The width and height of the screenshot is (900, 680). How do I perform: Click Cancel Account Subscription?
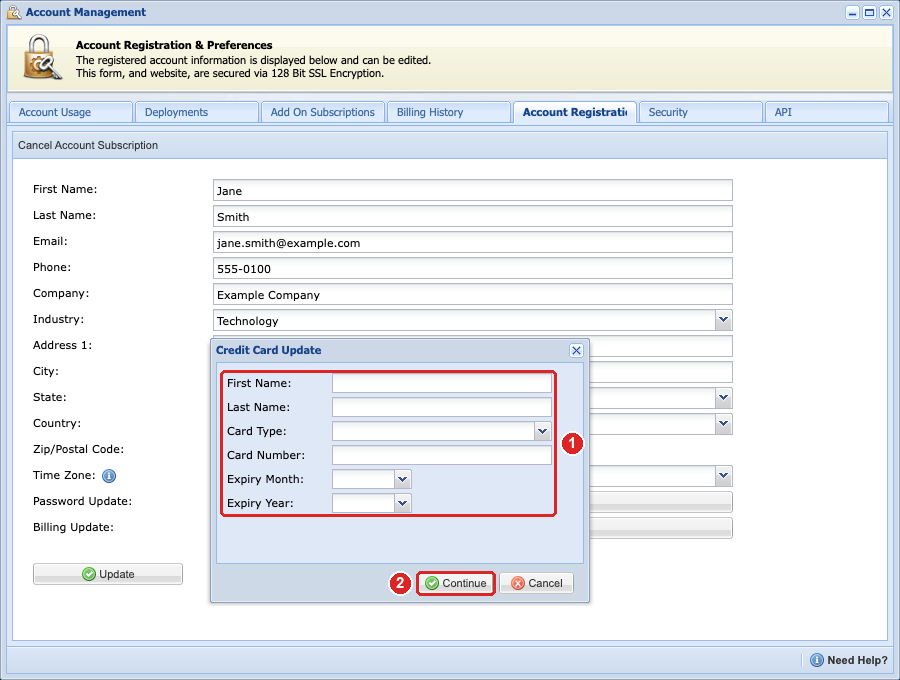coord(88,146)
